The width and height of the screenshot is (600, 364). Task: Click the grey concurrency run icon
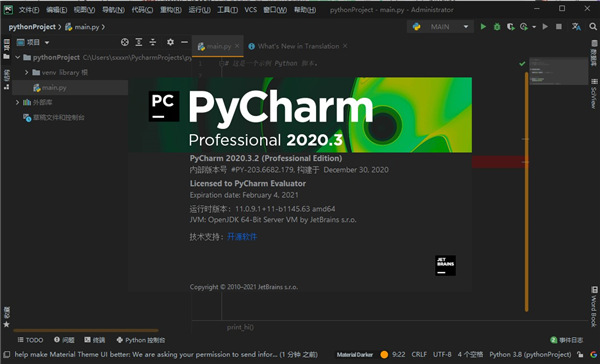(545, 27)
